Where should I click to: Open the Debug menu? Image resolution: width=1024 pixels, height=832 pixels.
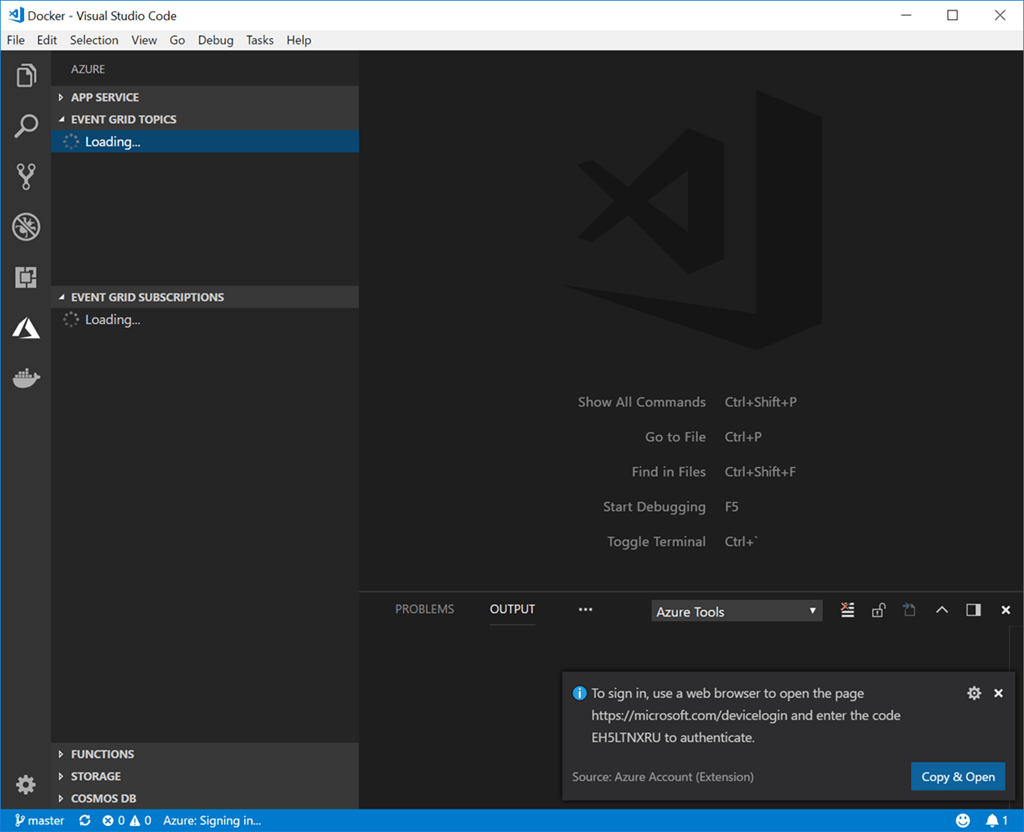coord(215,40)
